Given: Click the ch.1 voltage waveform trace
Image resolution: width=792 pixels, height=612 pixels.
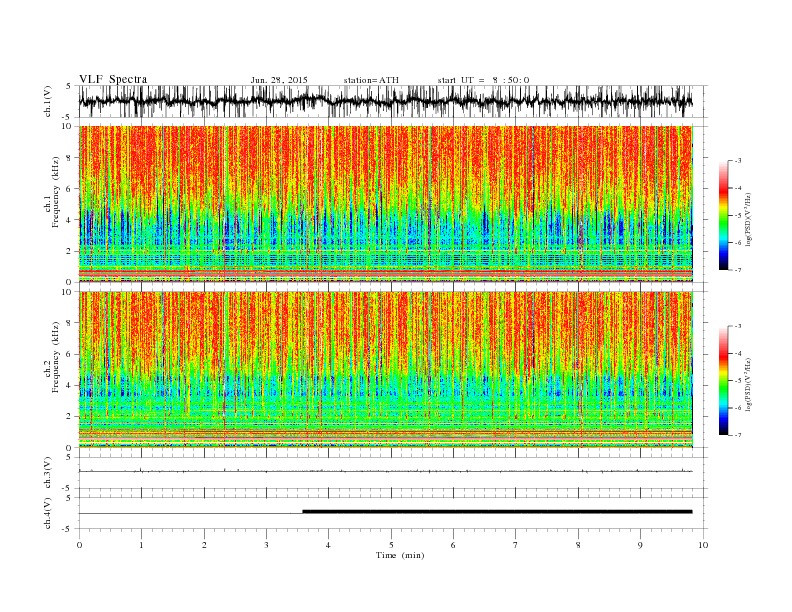Looking at the screenshot, I should [x=385, y=101].
